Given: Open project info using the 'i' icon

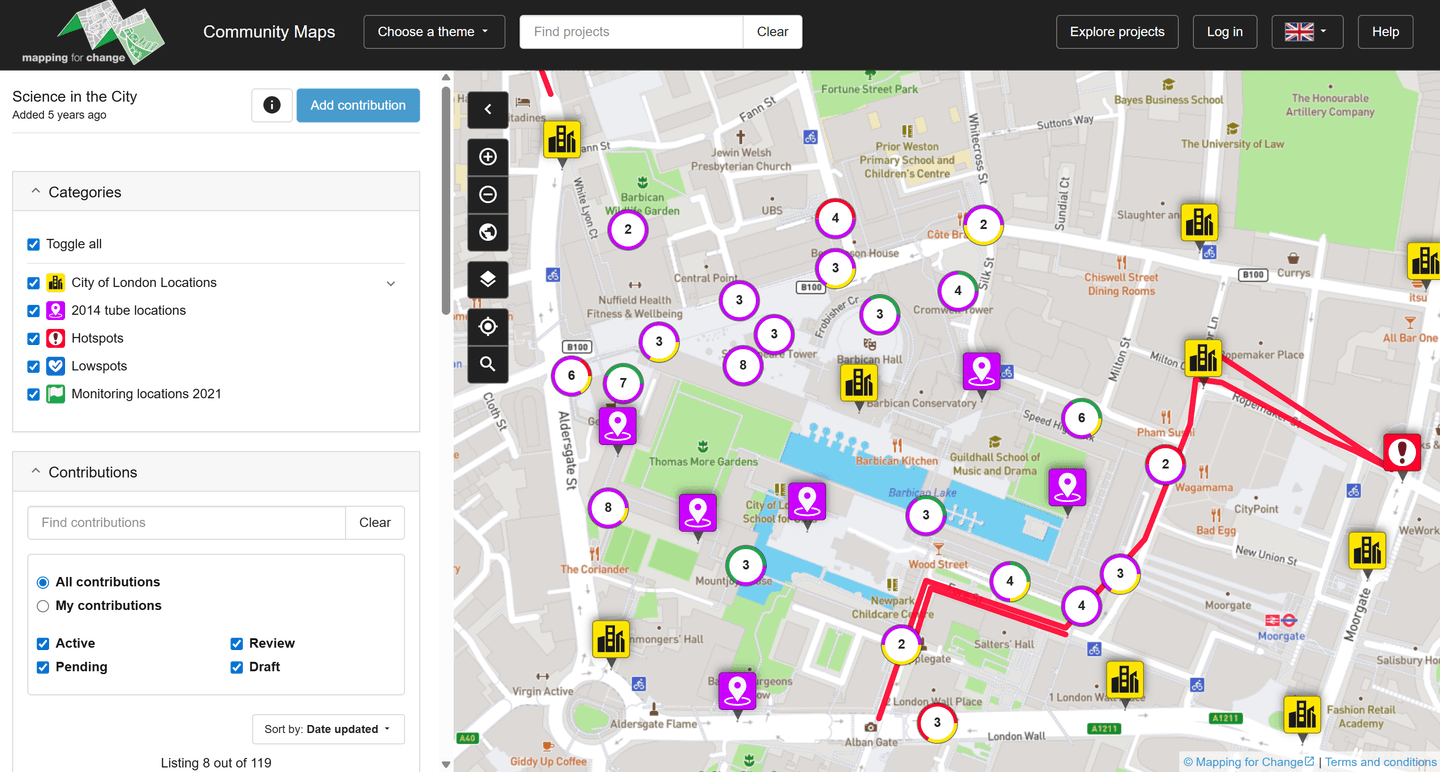Looking at the screenshot, I should click(x=271, y=105).
